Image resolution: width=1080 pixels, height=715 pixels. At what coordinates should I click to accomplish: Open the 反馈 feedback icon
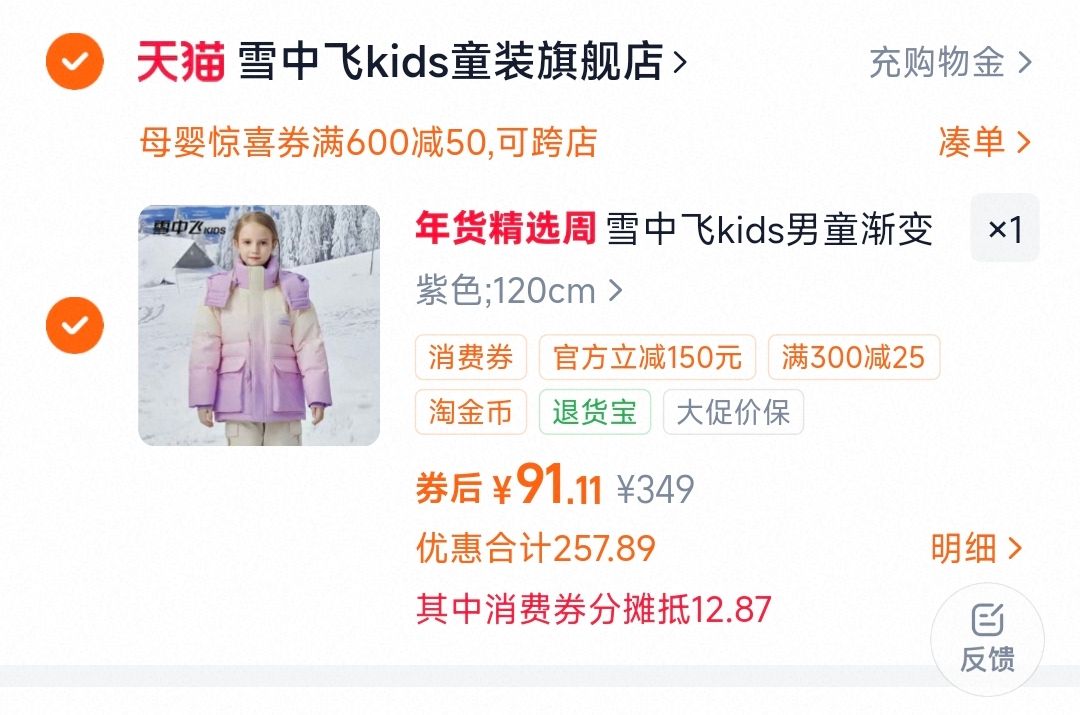[x=987, y=639]
